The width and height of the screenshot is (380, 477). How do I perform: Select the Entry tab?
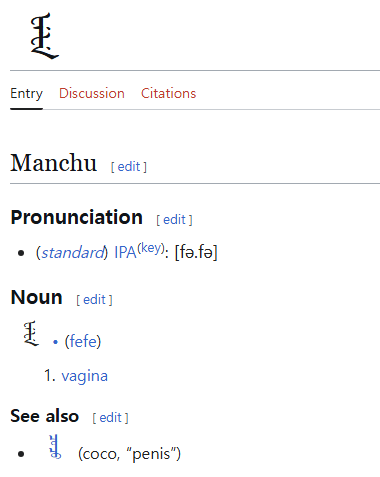coord(26,94)
